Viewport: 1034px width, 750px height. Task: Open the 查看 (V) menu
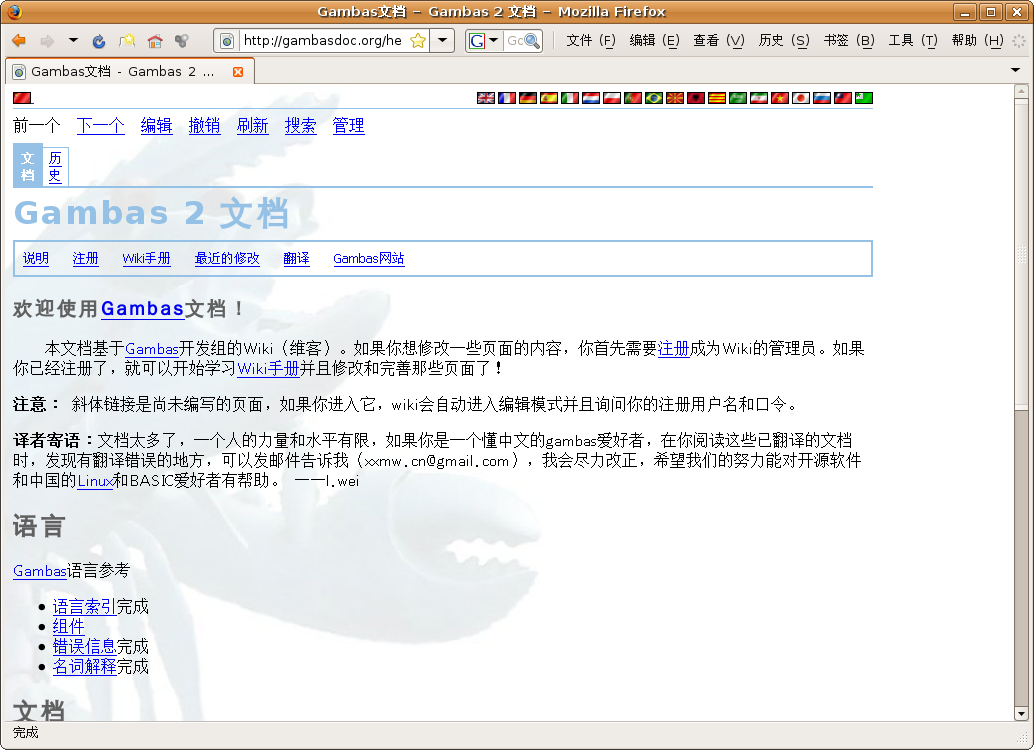tap(719, 41)
